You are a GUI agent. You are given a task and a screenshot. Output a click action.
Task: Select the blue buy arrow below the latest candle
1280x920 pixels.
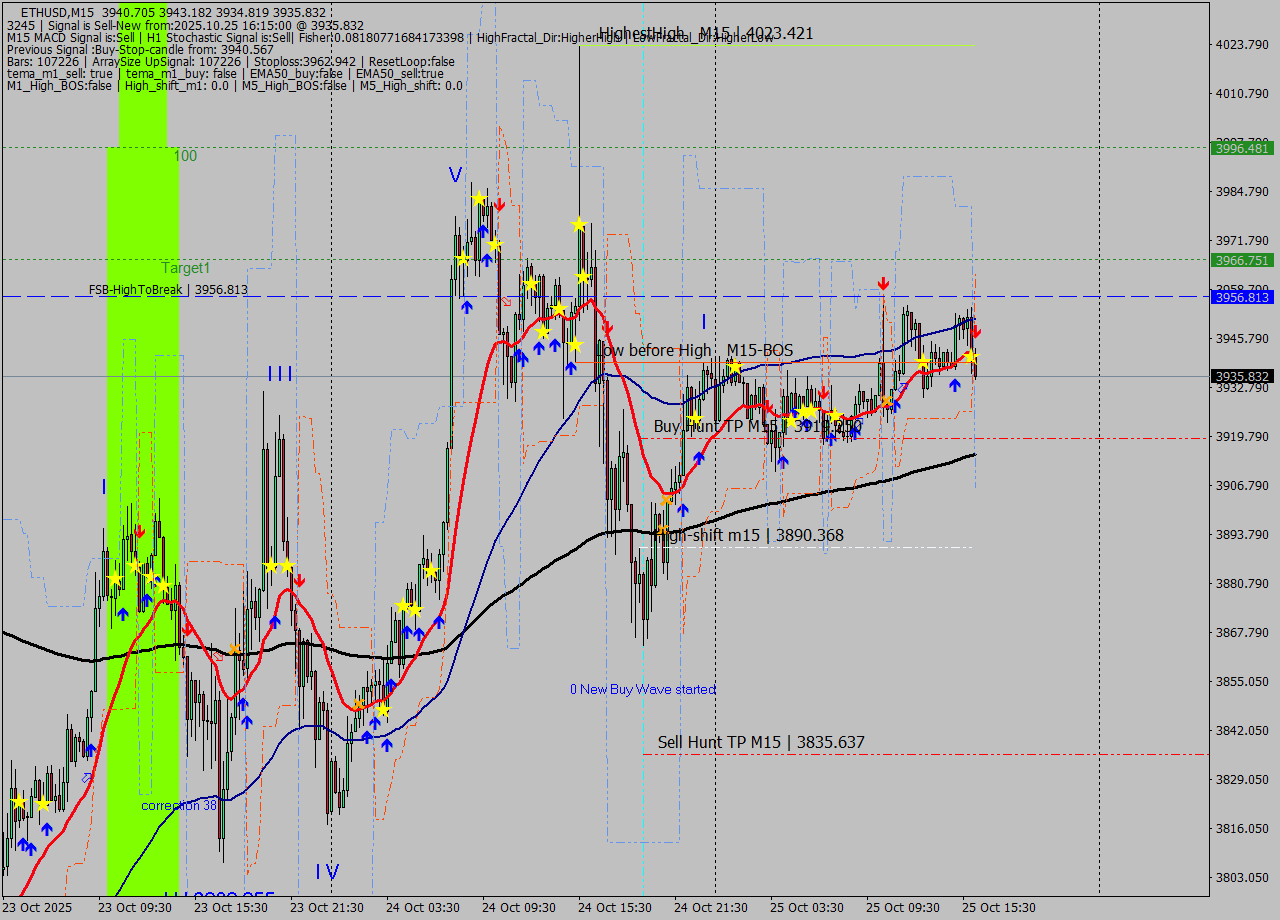tap(953, 385)
